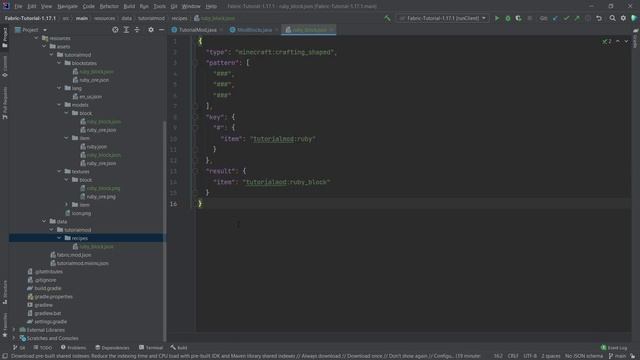The height and width of the screenshot is (360, 640).
Task: Collapse the lang folder
Action: (59, 88)
